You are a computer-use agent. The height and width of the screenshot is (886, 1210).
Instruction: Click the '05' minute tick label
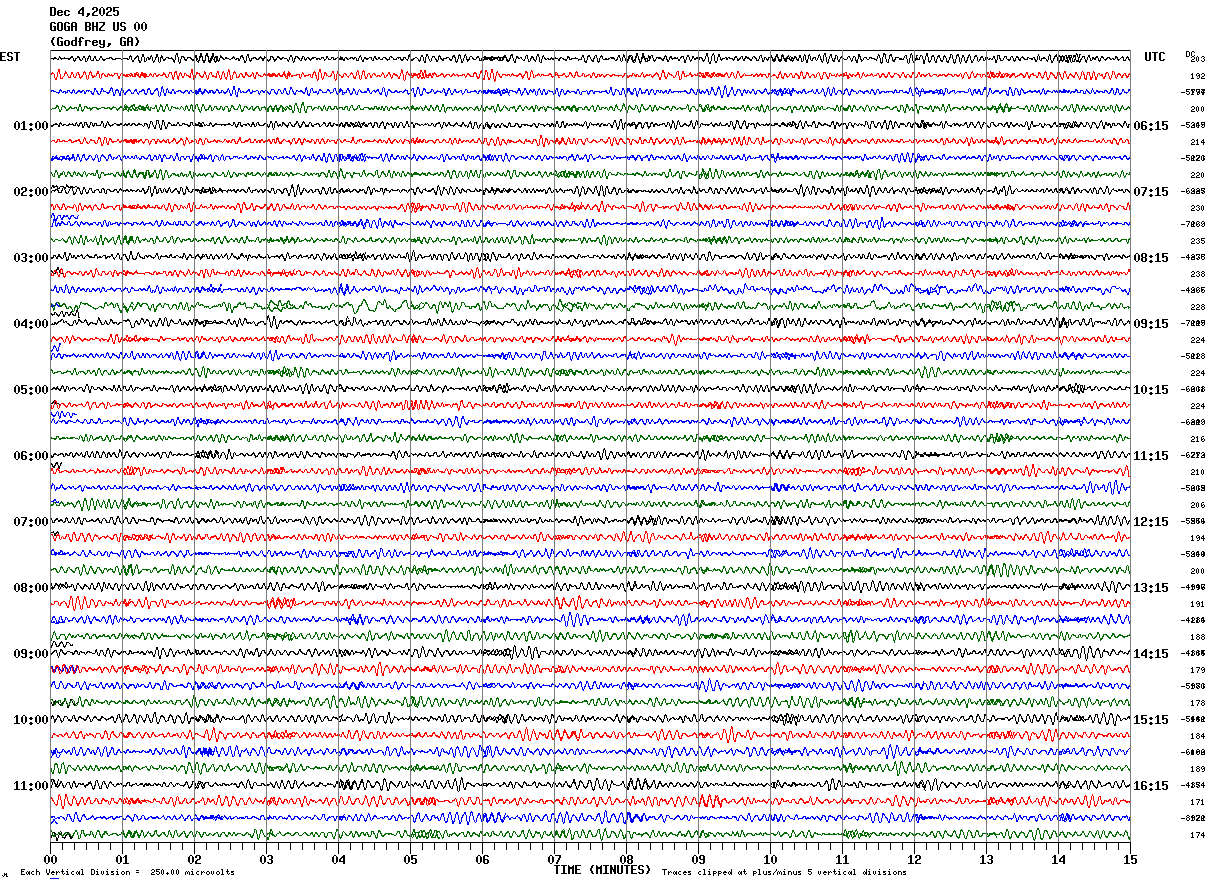pyautogui.click(x=410, y=859)
